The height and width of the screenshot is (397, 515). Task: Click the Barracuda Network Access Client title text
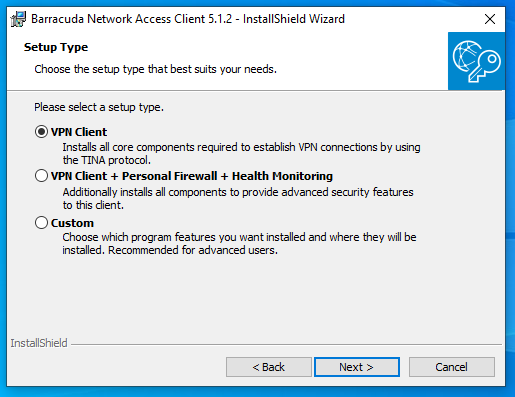pos(188,19)
